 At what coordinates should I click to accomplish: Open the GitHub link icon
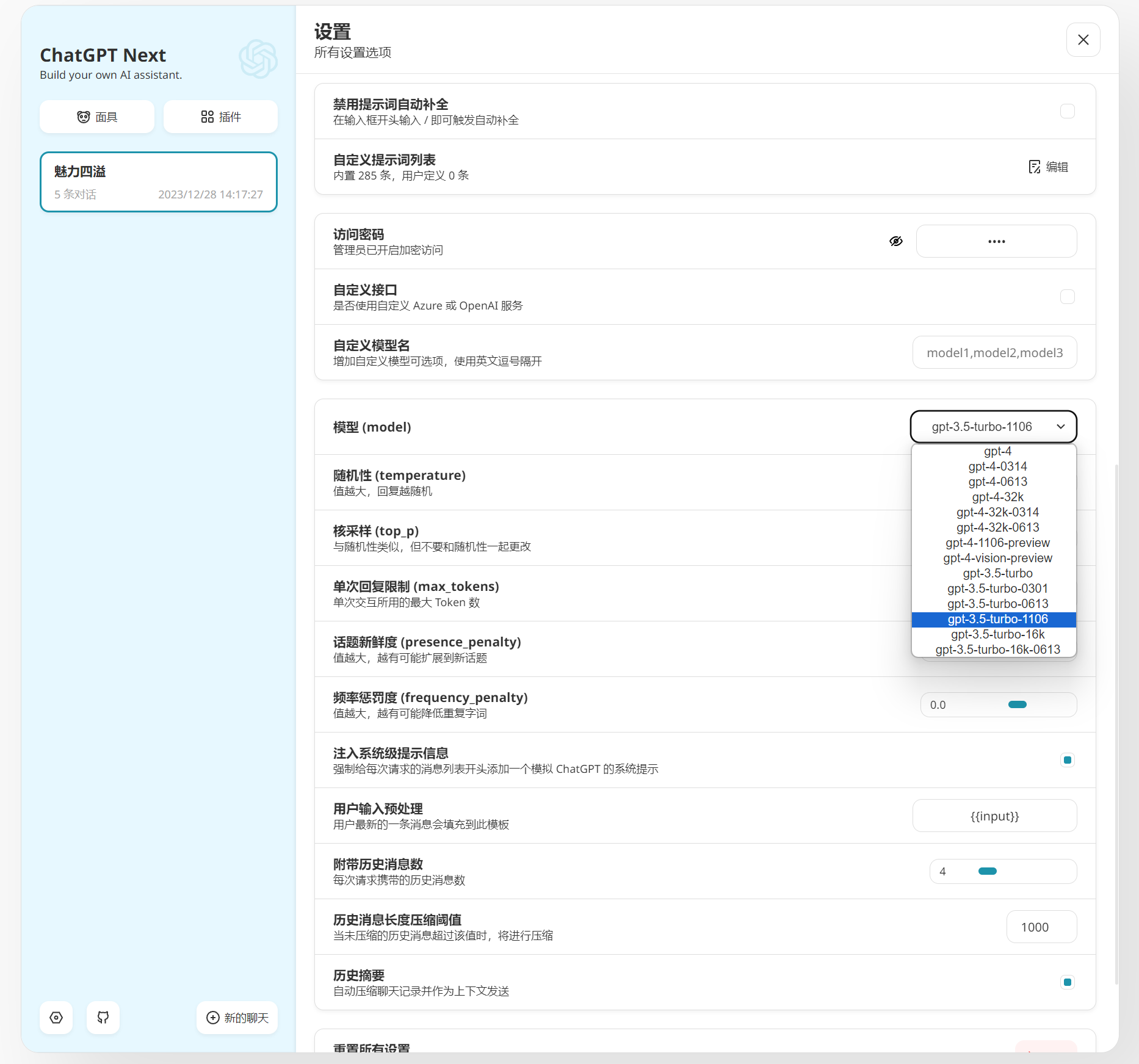coord(103,1018)
